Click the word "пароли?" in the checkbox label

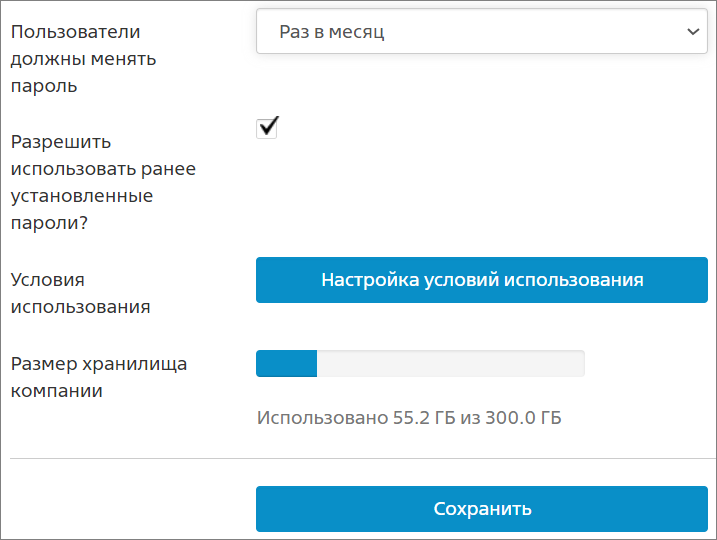tap(49, 223)
